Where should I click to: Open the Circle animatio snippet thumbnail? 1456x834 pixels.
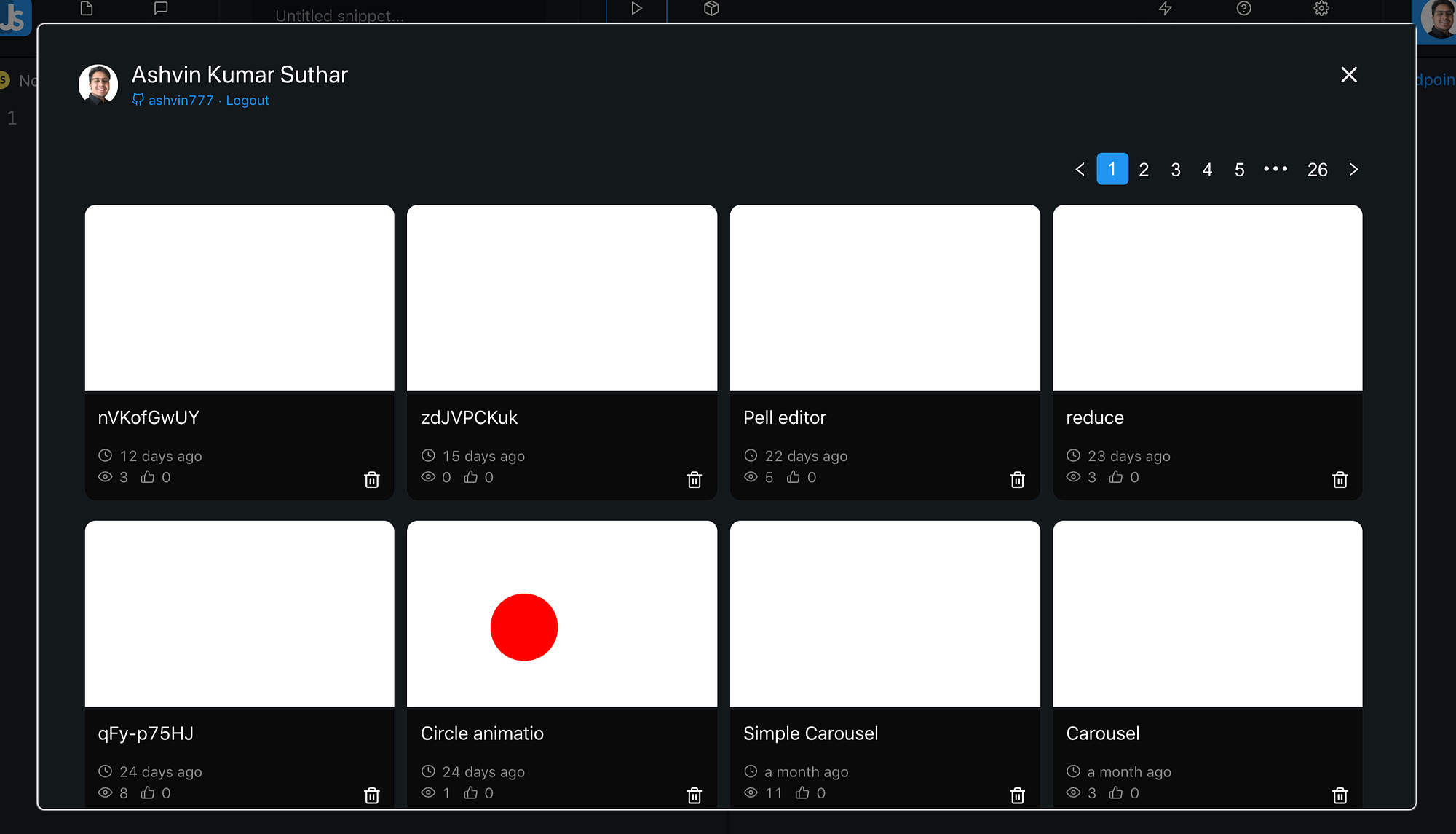[x=561, y=614]
